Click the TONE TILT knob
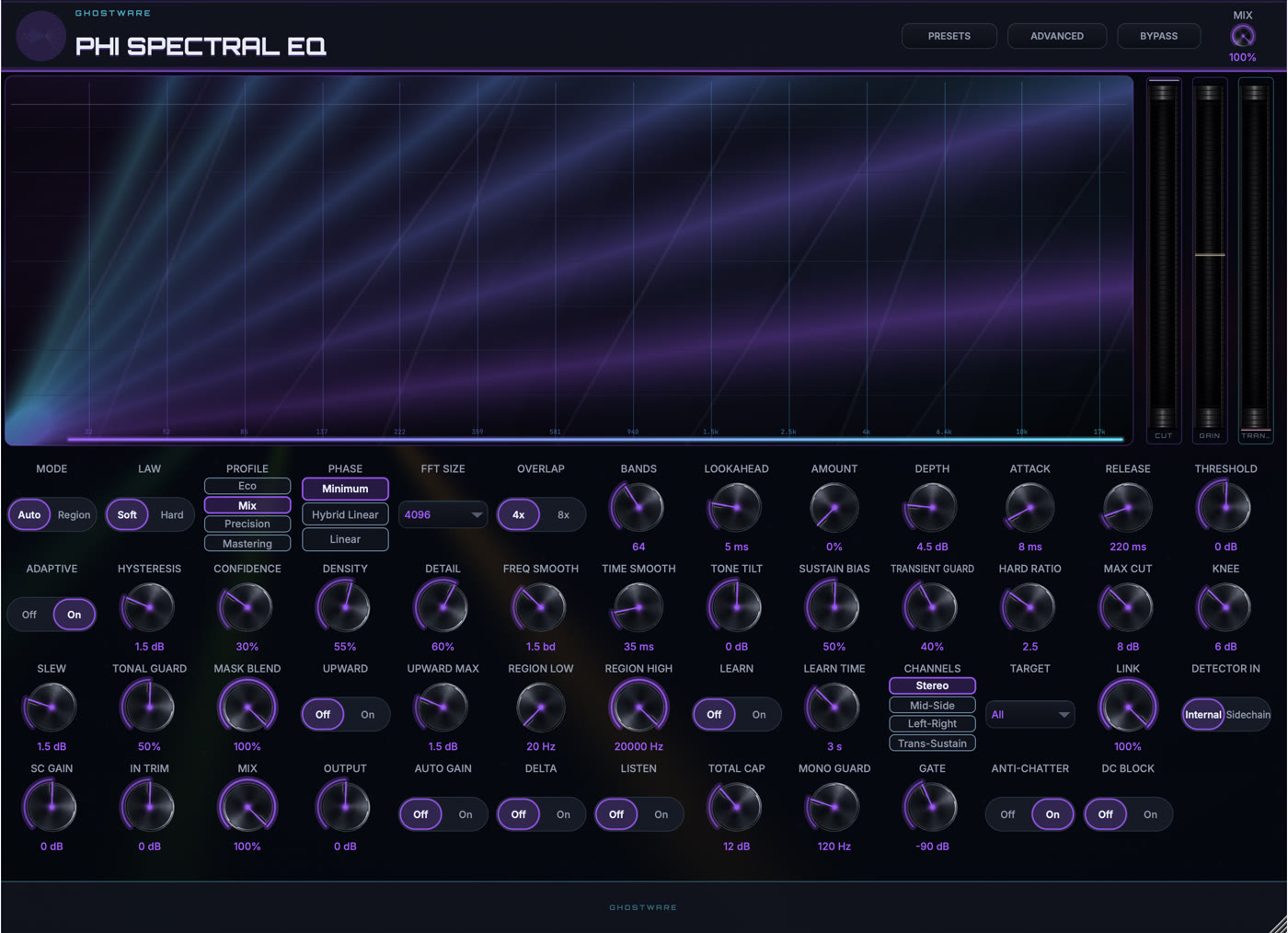1288x933 pixels. pos(736,607)
